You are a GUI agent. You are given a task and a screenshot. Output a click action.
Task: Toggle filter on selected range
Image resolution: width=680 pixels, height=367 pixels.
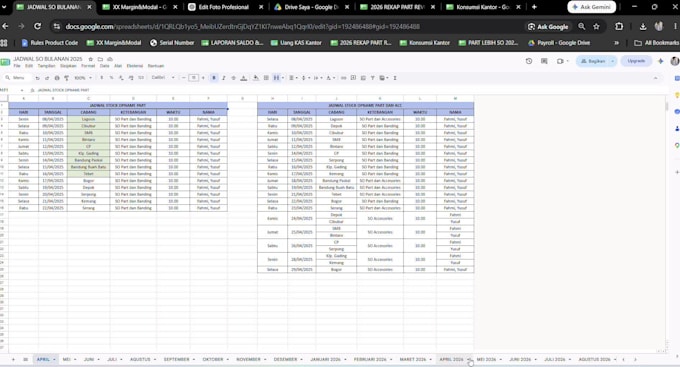click(373, 78)
